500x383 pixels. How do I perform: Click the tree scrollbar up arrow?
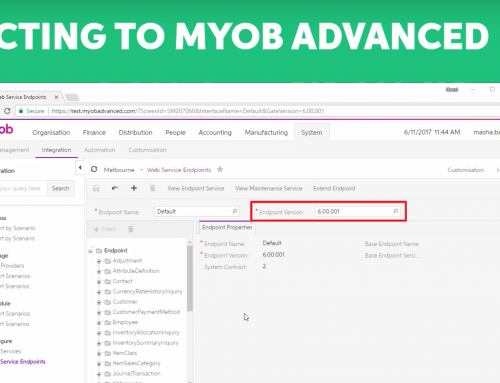pyautogui.click(x=190, y=242)
